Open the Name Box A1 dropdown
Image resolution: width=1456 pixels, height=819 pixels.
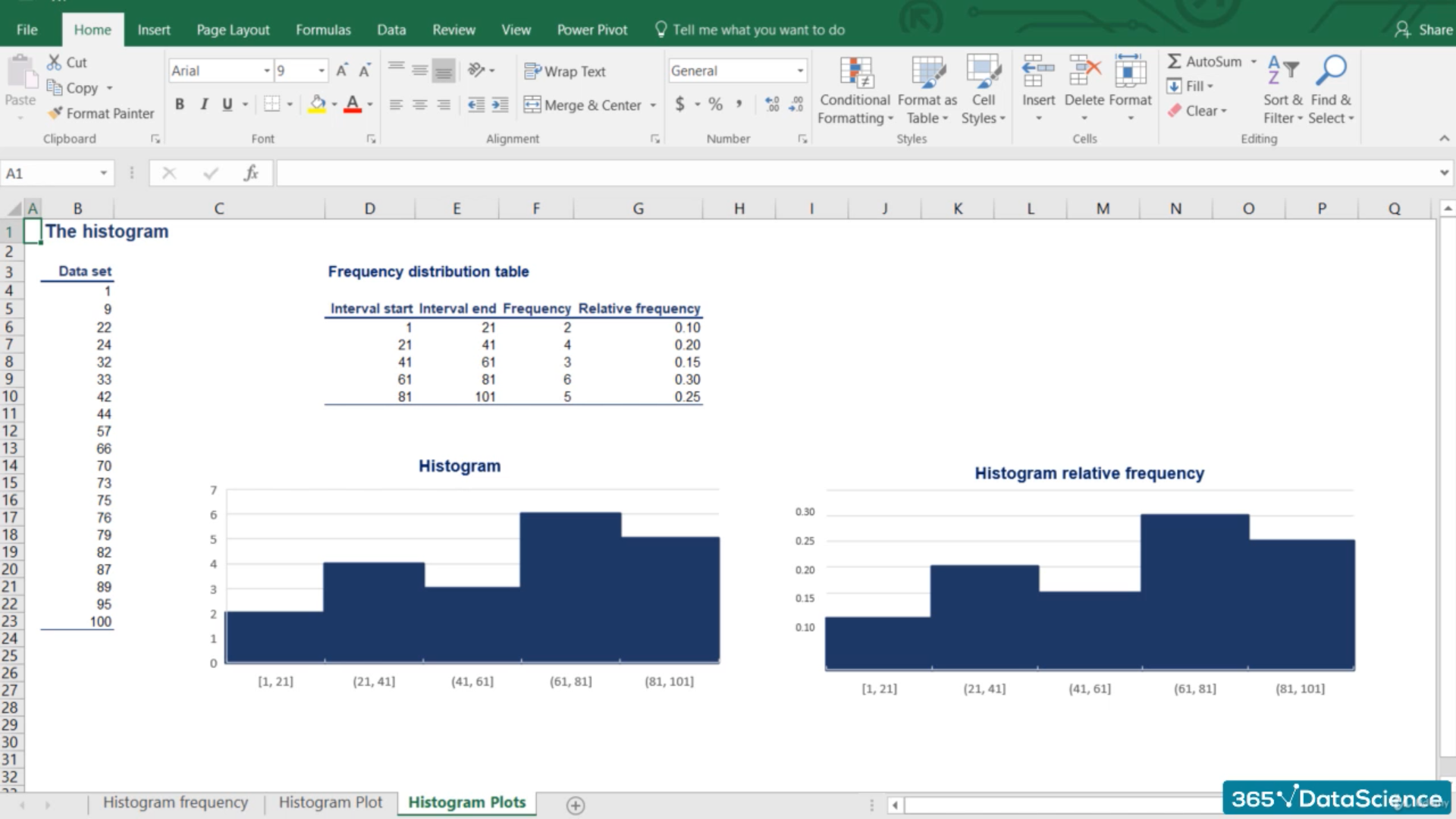[103, 174]
